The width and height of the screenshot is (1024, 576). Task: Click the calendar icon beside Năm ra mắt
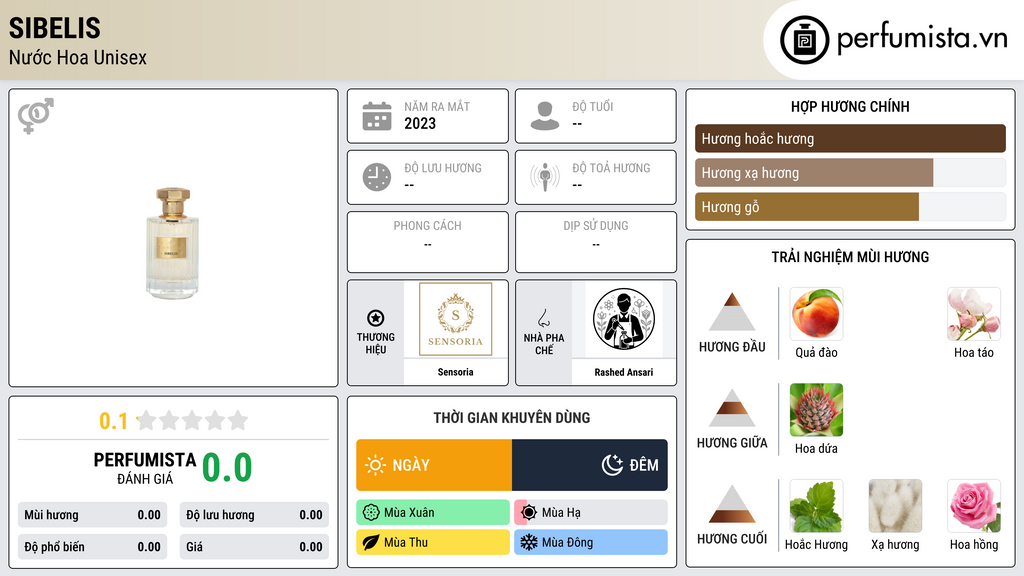click(377, 116)
